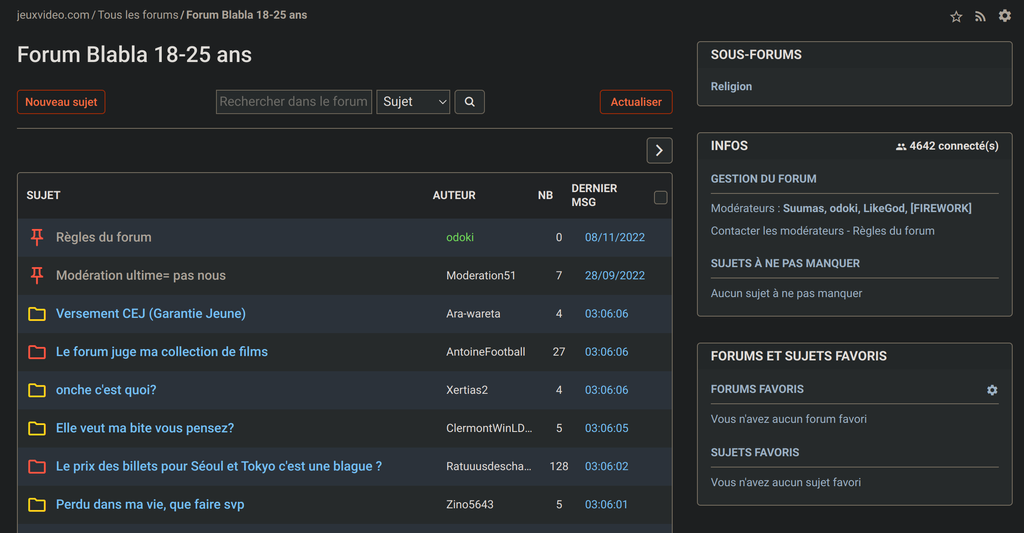Open the RSS feed icon

pyautogui.click(x=980, y=16)
